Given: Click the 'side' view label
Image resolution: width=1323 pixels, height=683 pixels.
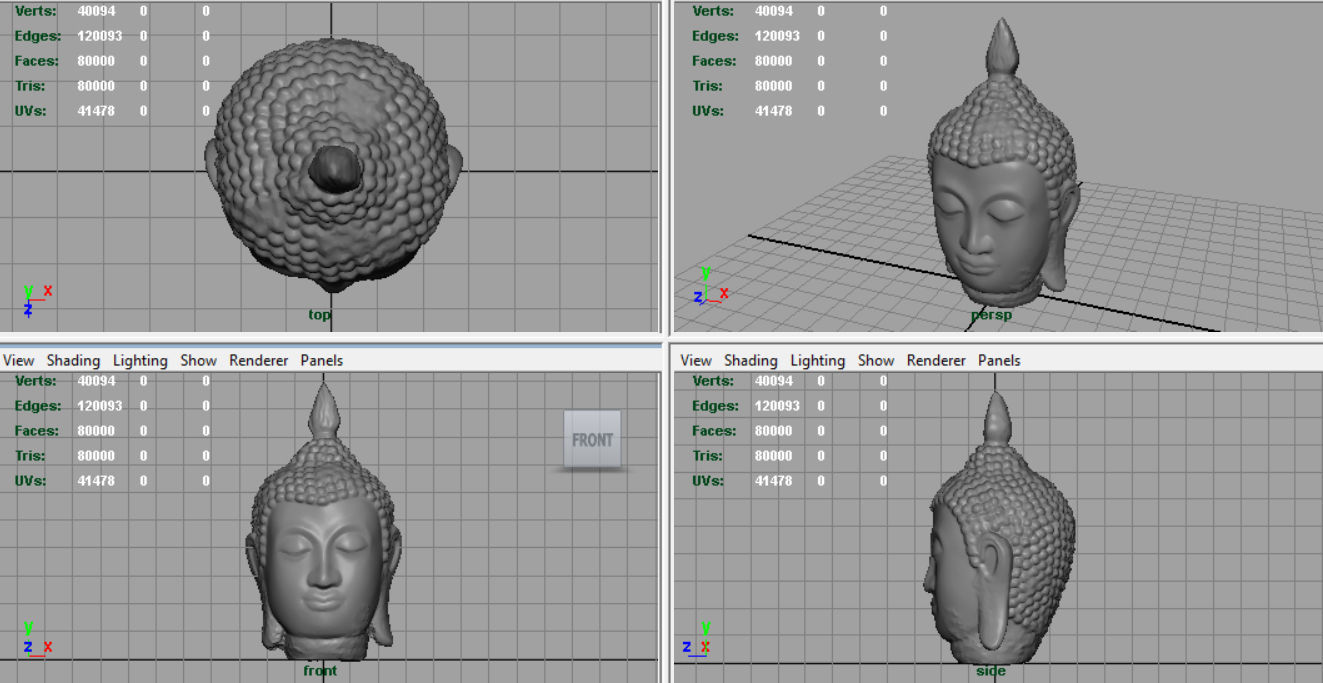Looking at the screenshot, I should coord(991,670).
